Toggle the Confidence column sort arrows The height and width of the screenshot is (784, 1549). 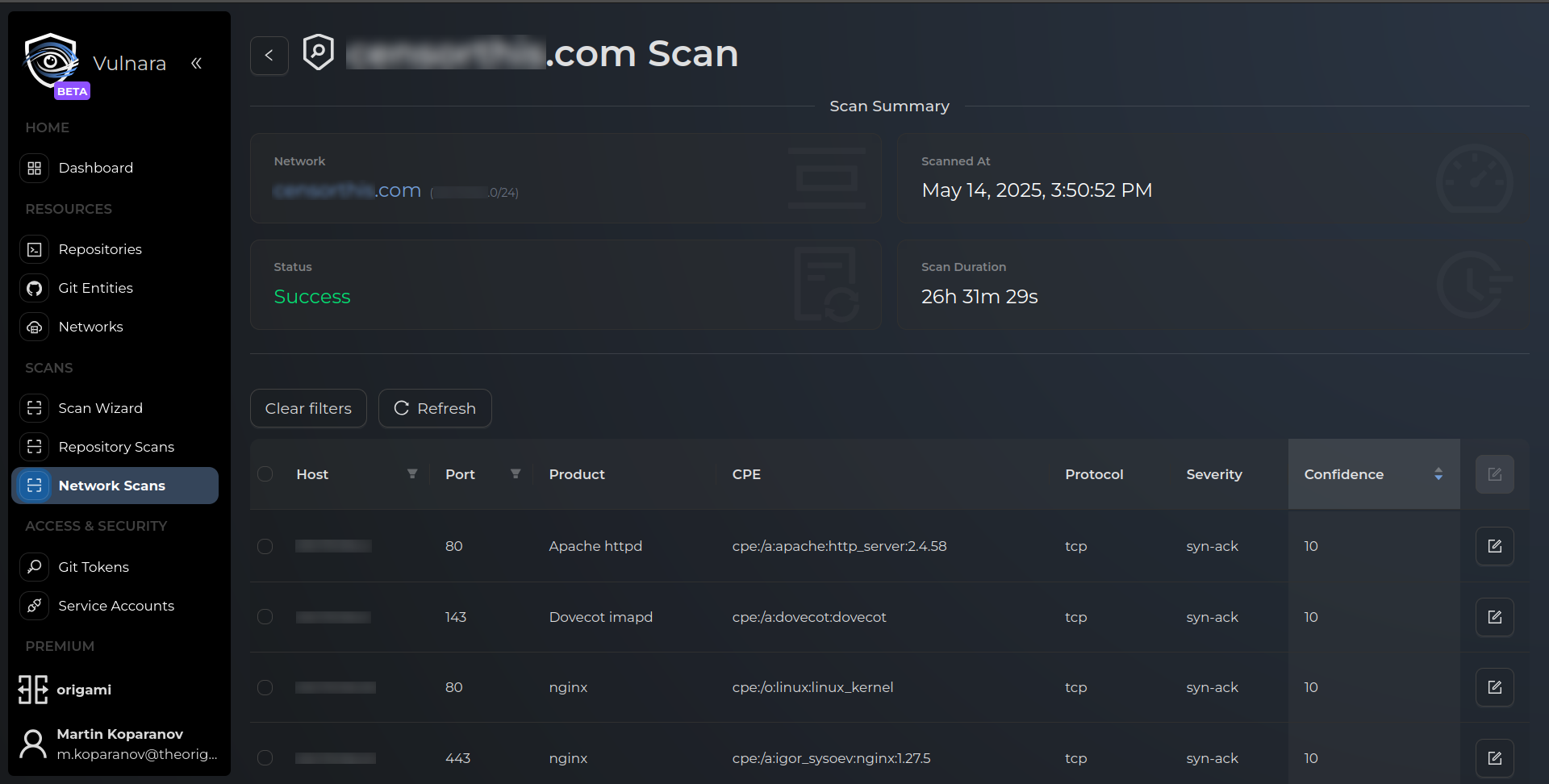(x=1439, y=474)
